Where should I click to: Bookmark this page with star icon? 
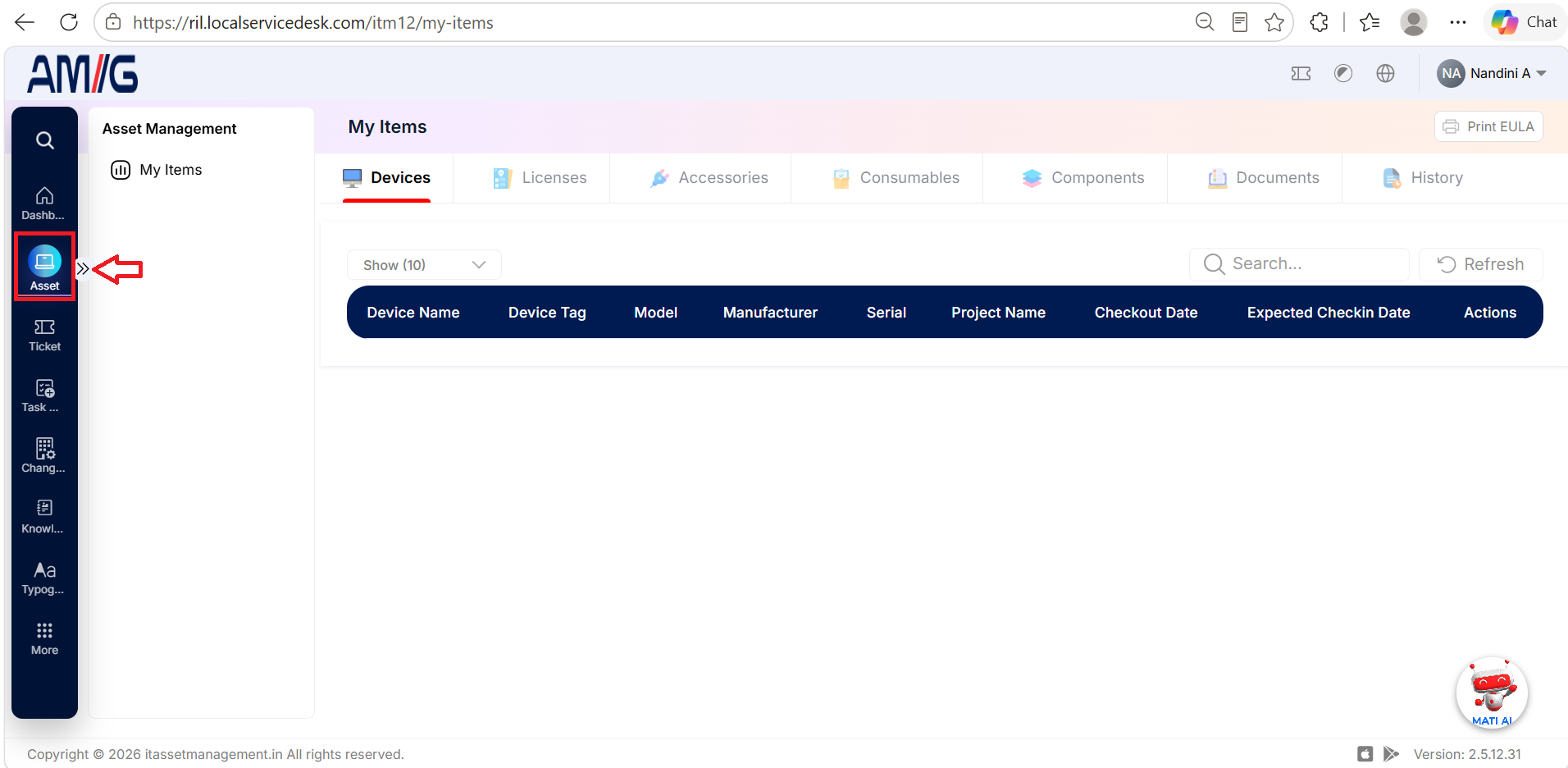1274,22
